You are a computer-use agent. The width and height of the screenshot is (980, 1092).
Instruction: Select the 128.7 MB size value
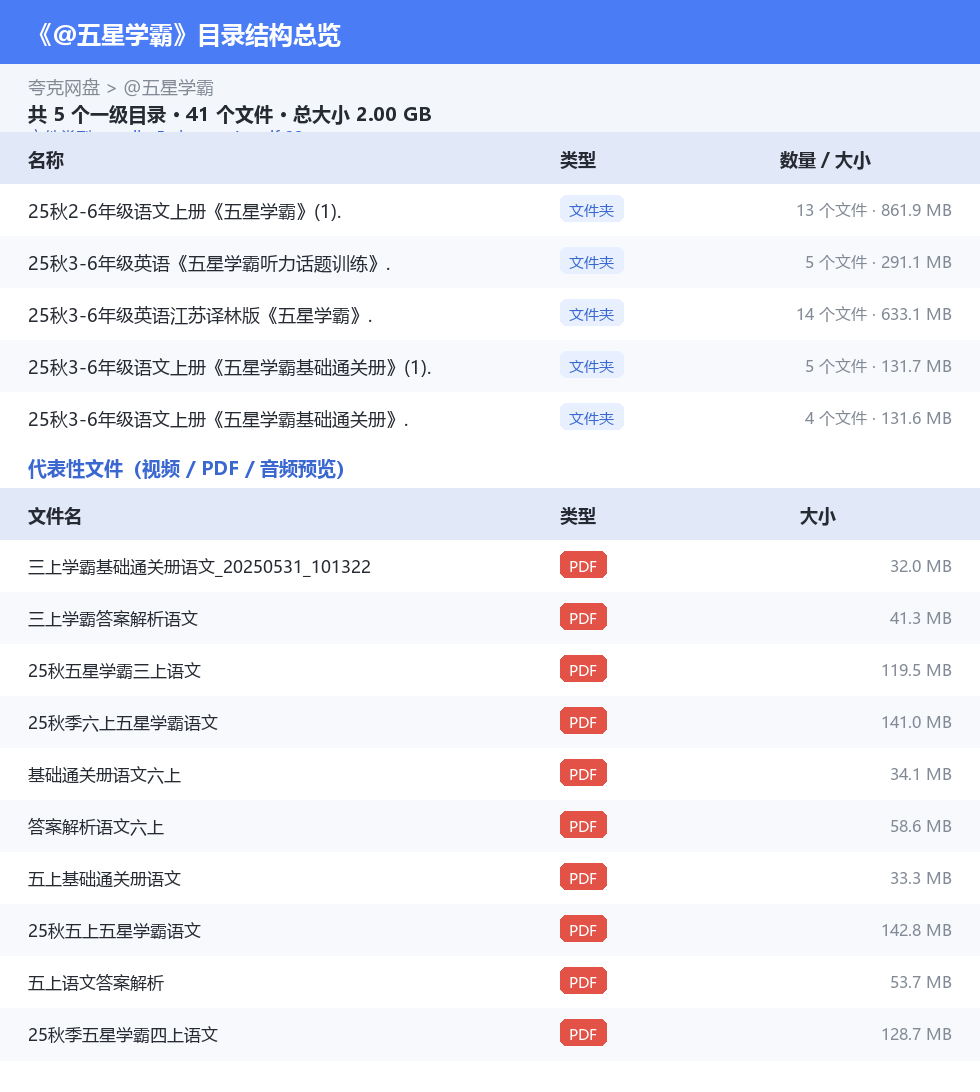916,1034
